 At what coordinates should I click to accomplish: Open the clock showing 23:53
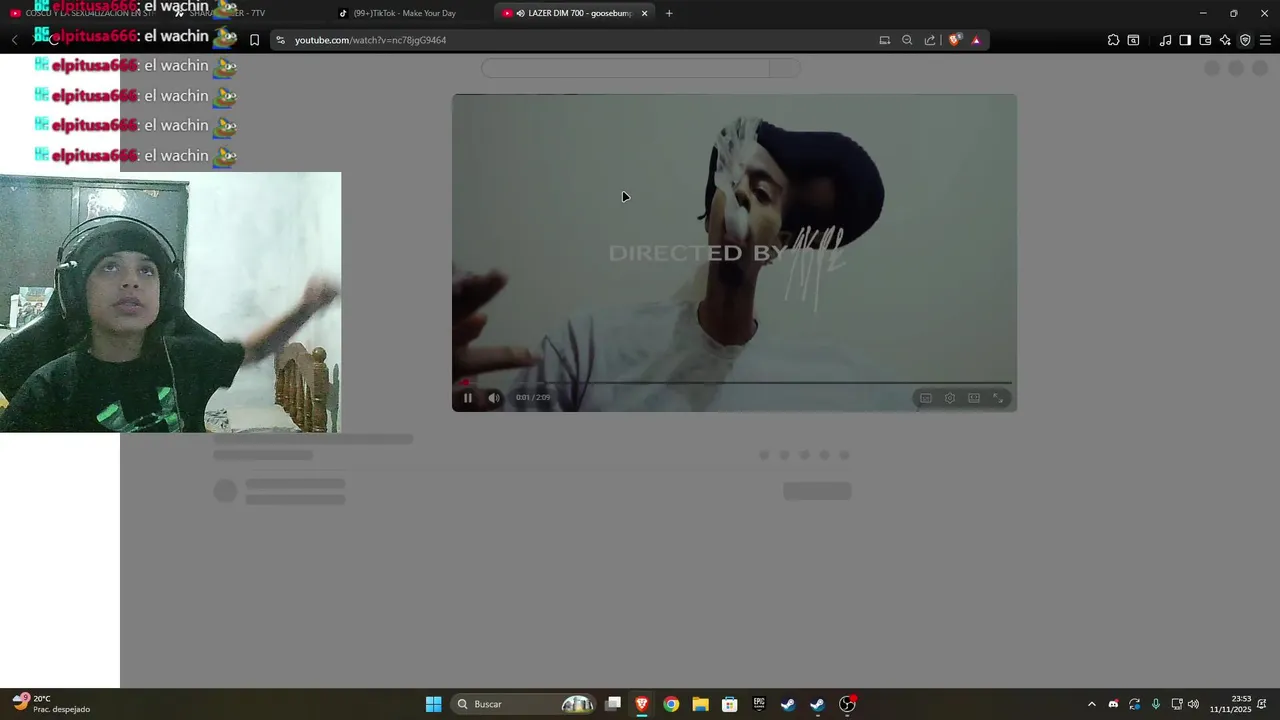click(1230, 704)
